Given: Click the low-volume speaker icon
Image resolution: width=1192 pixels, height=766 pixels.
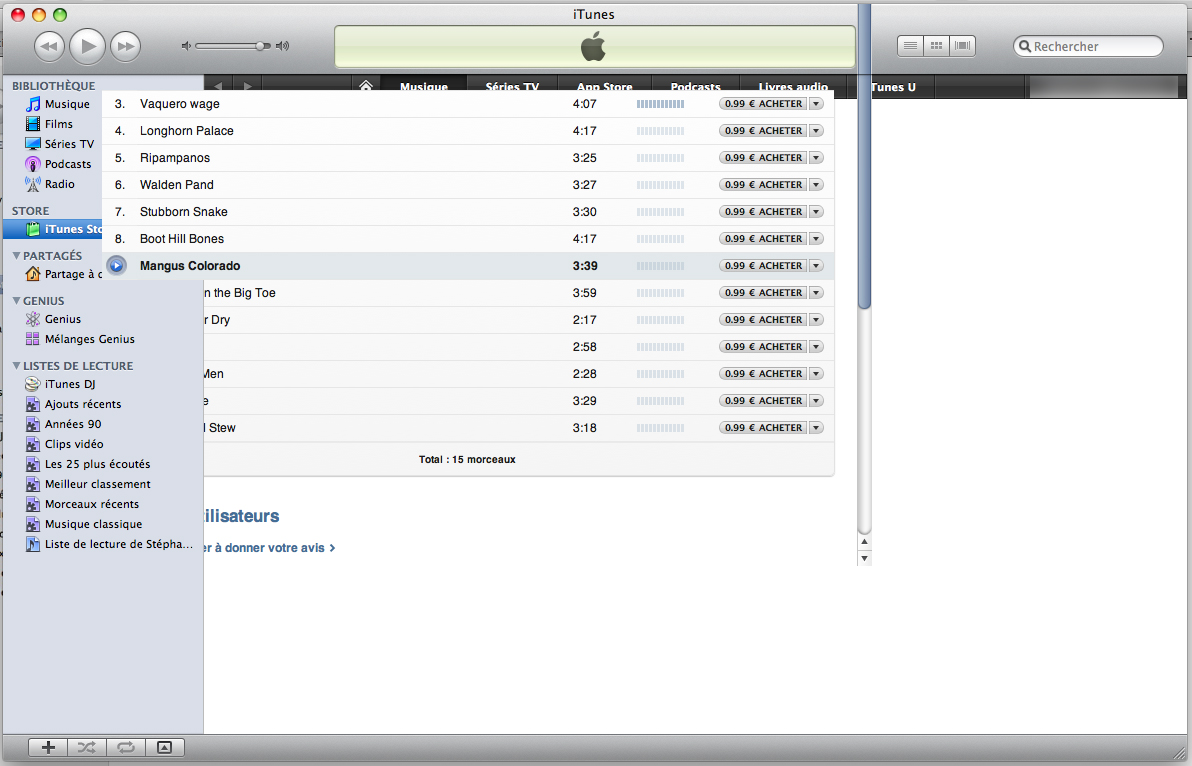Looking at the screenshot, I should tap(185, 46).
